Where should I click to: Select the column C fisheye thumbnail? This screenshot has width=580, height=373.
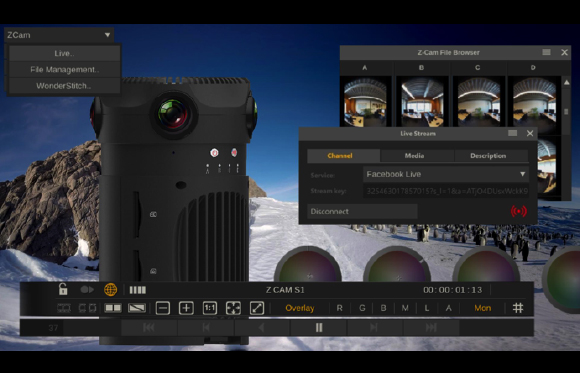pyautogui.click(x=479, y=102)
